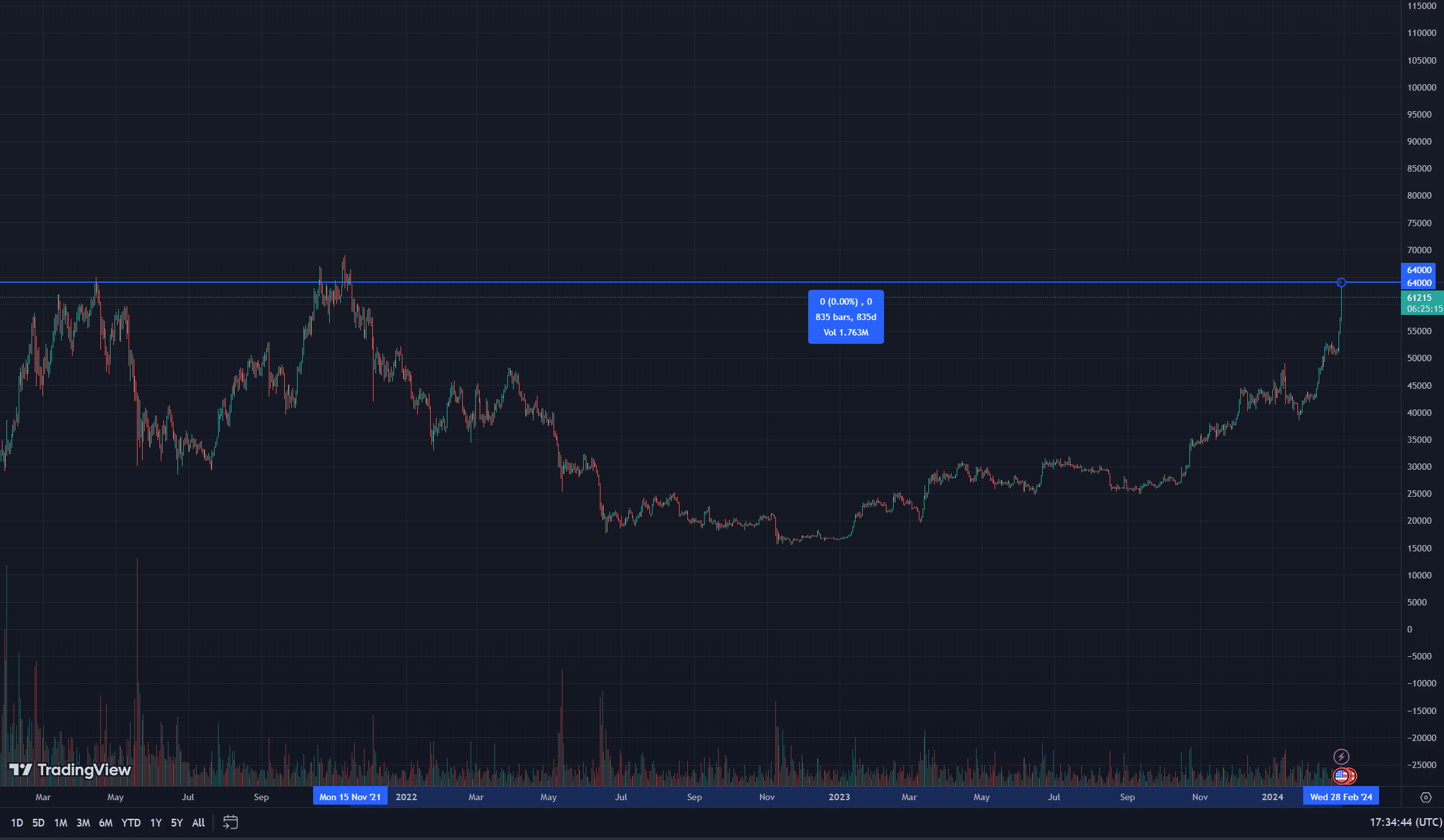The image size is (1444, 840).
Task: Click the lightning bolt event icon
Action: point(1341,756)
